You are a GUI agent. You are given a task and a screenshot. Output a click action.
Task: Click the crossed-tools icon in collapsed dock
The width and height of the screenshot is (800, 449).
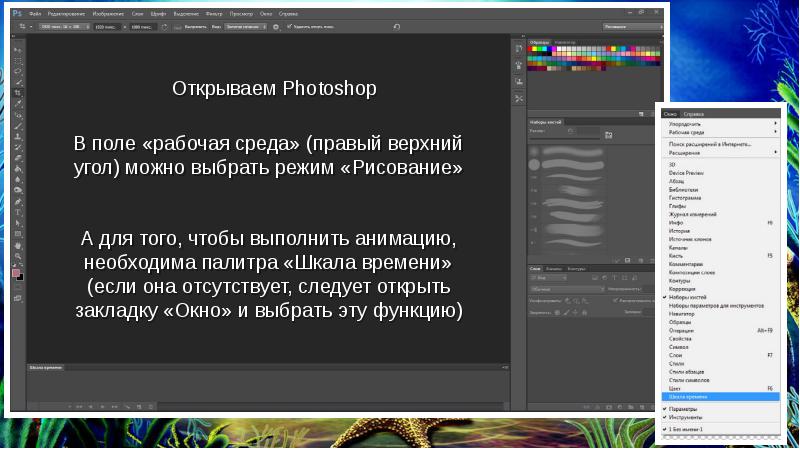[519, 98]
